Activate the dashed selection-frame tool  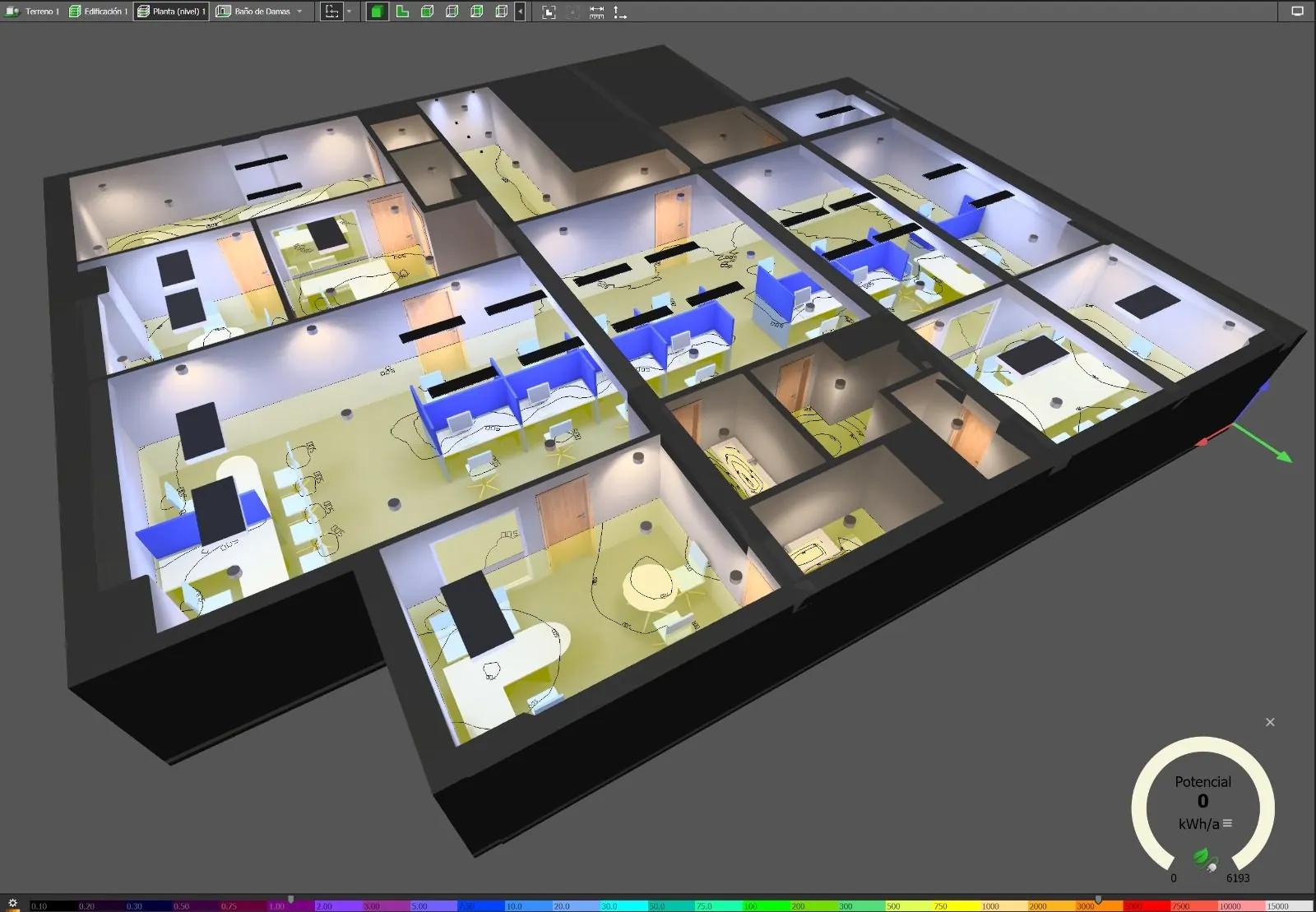pos(331,12)
